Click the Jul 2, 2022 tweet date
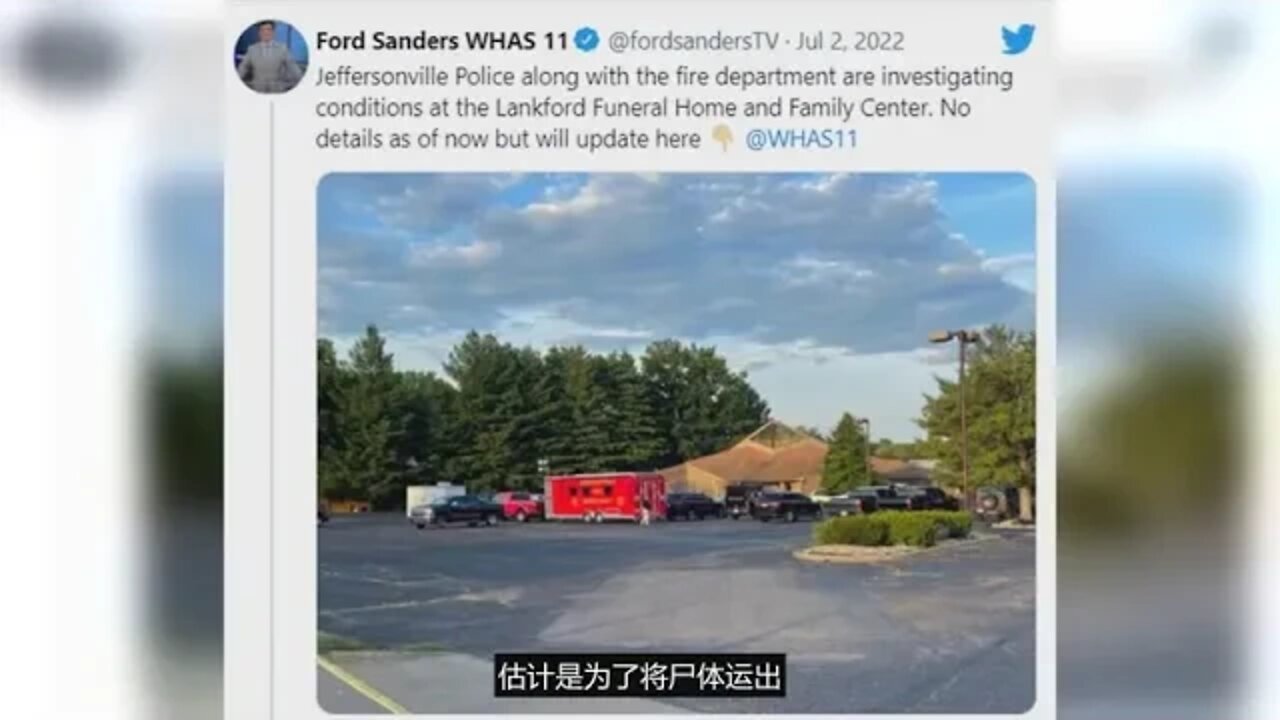This screenshot has height=720, width=1280. pyautogui.click(x=852, y=41)
